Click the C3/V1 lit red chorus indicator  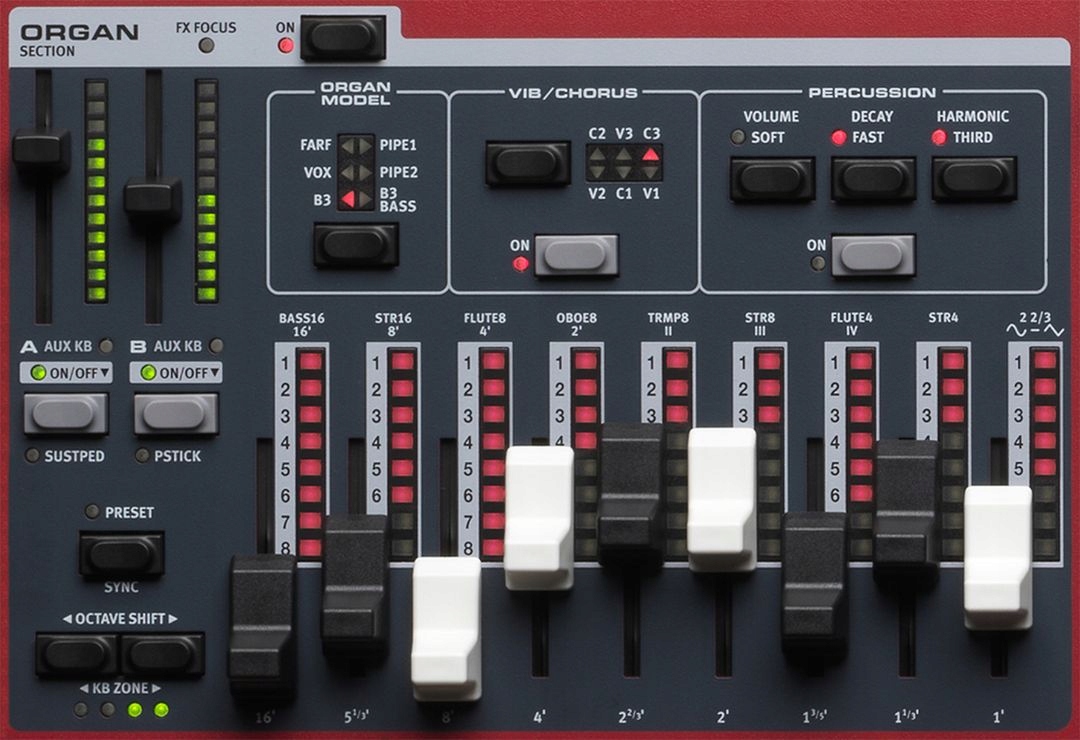pyautogui.click(x=651, y=155)
